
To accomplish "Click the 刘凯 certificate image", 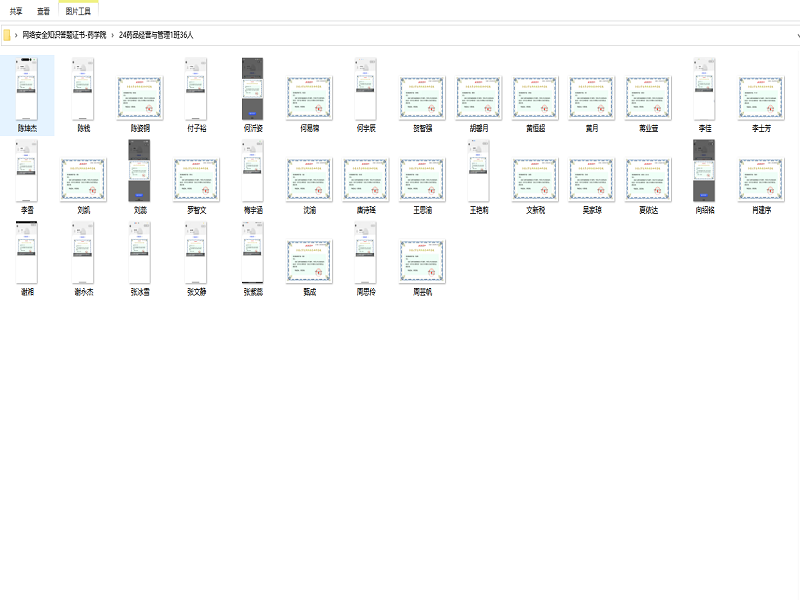I will click(x=84, y=179).
